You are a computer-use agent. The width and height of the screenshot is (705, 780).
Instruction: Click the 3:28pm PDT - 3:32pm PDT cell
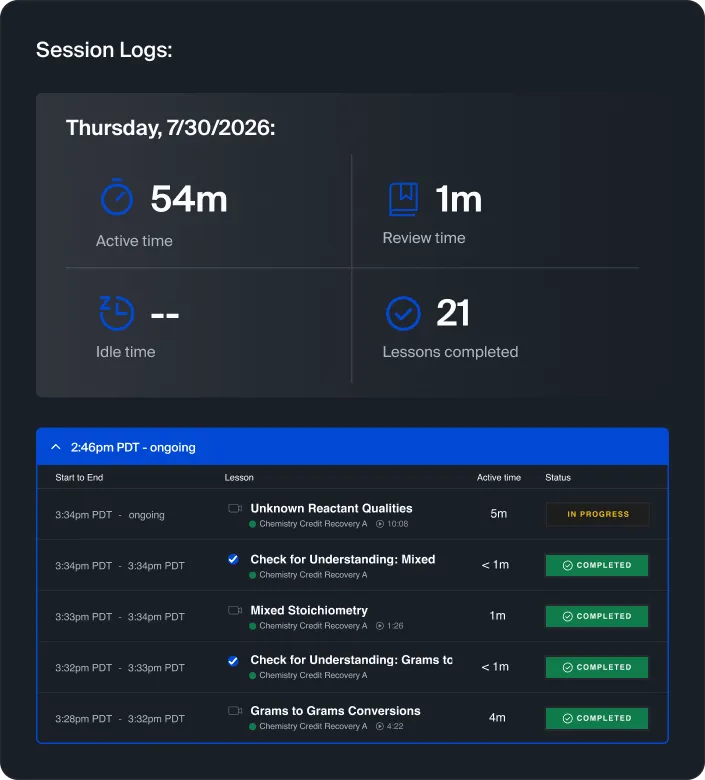click(x=119, y=719)
